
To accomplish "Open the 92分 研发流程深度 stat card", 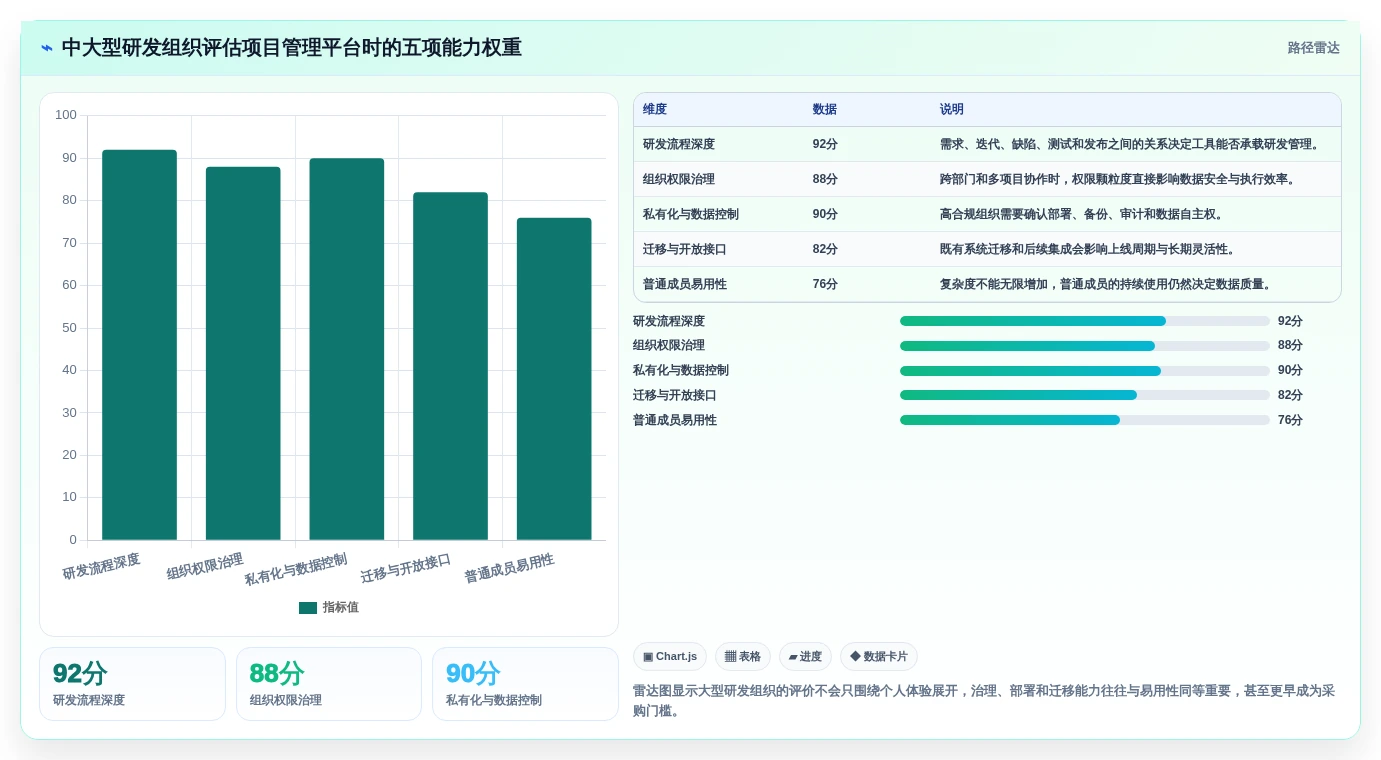I will click(132, 684).
